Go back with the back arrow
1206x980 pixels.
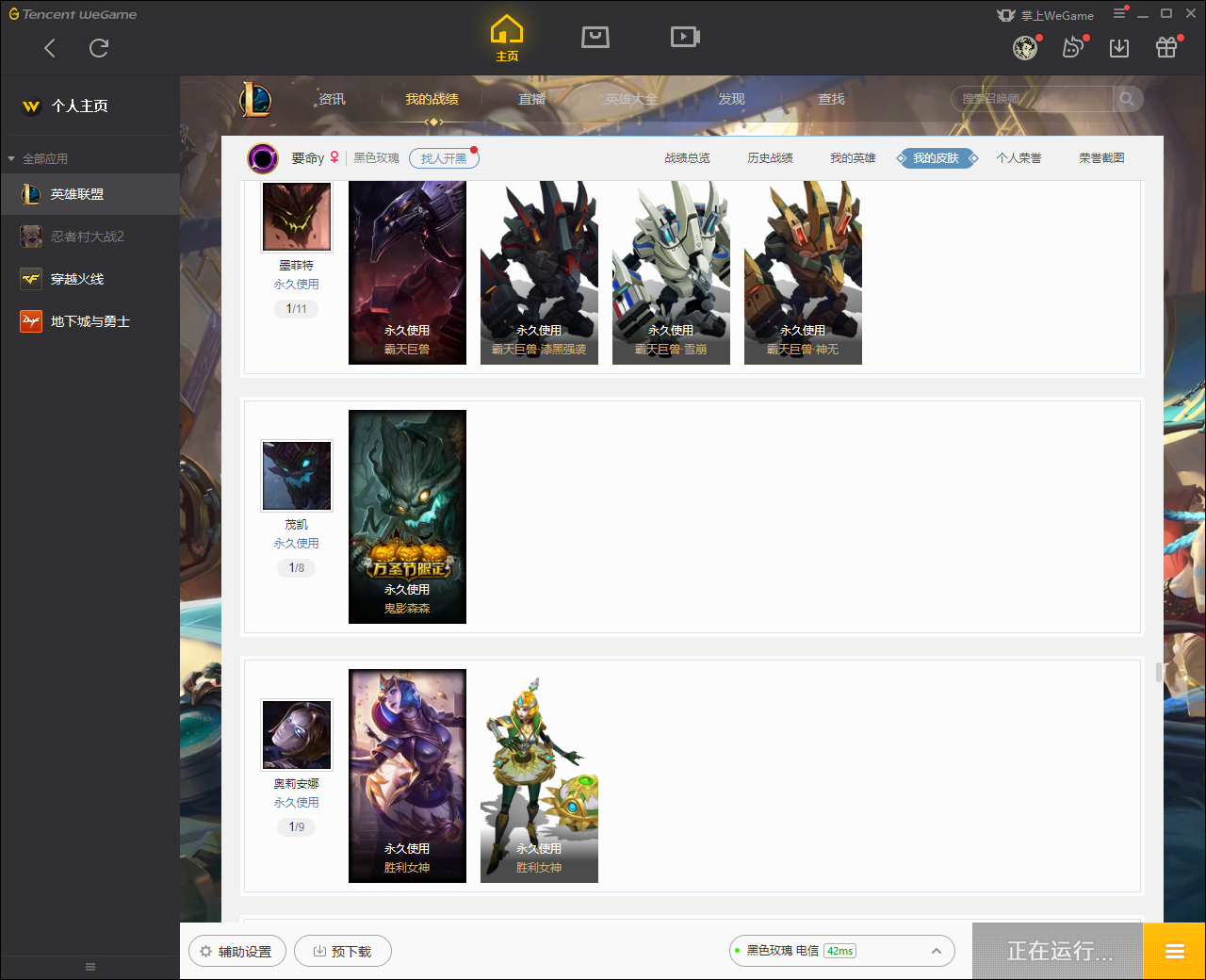[x=50, y=48]
